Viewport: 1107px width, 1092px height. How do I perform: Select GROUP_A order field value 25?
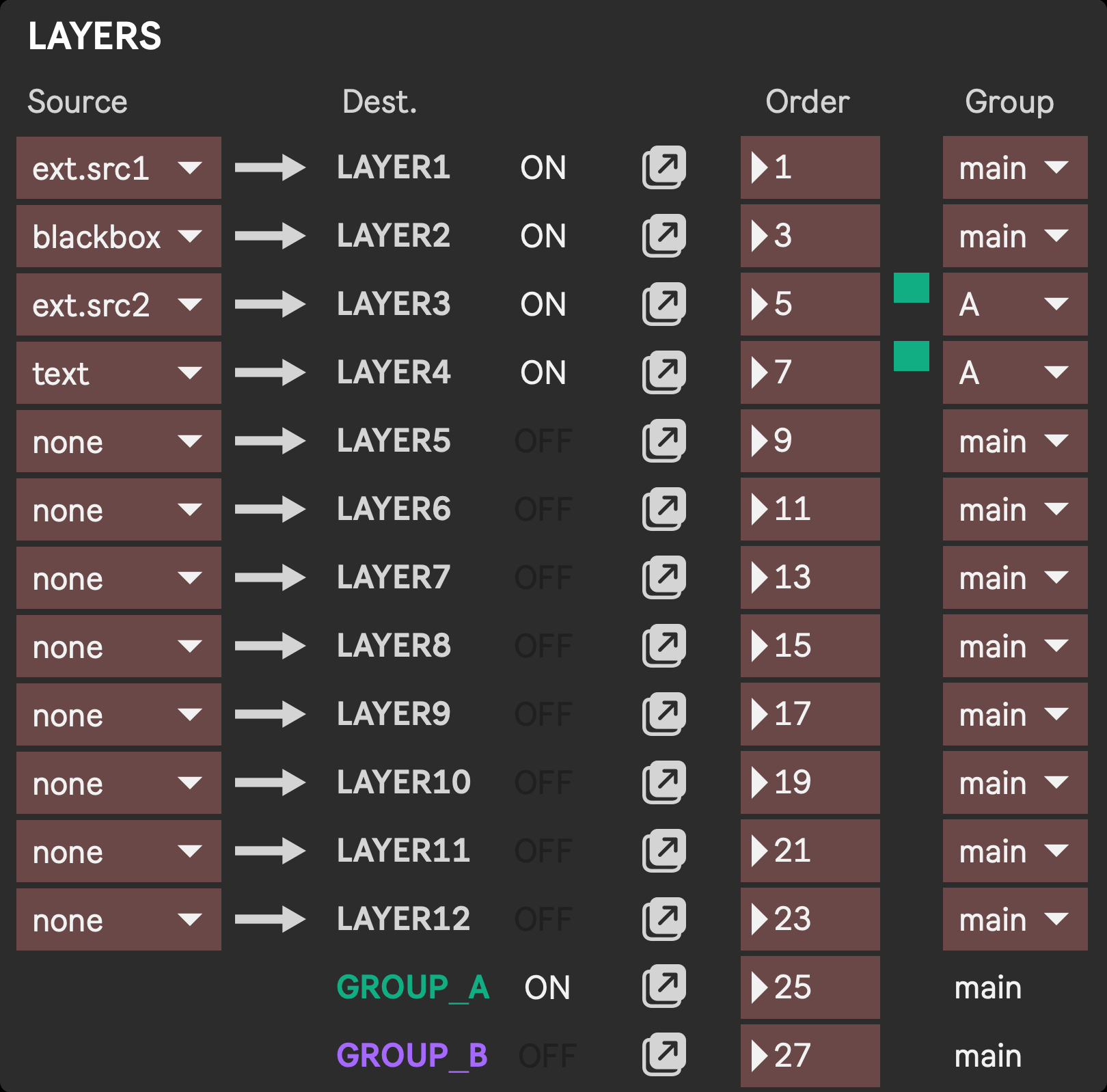coord(810,987)
